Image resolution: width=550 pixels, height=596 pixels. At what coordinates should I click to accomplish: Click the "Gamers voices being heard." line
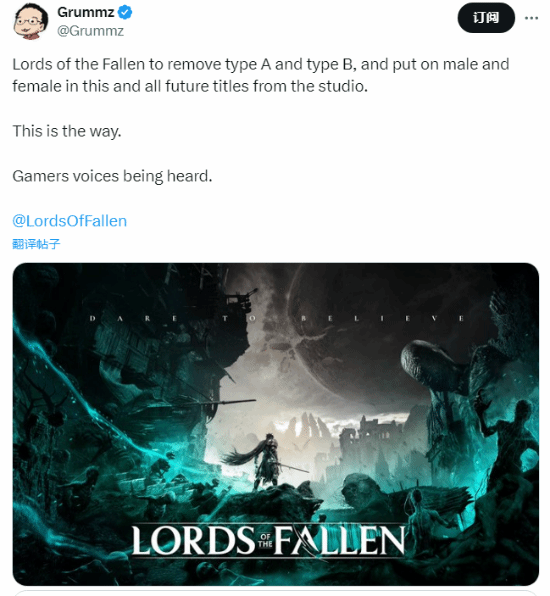pos(112,176)
